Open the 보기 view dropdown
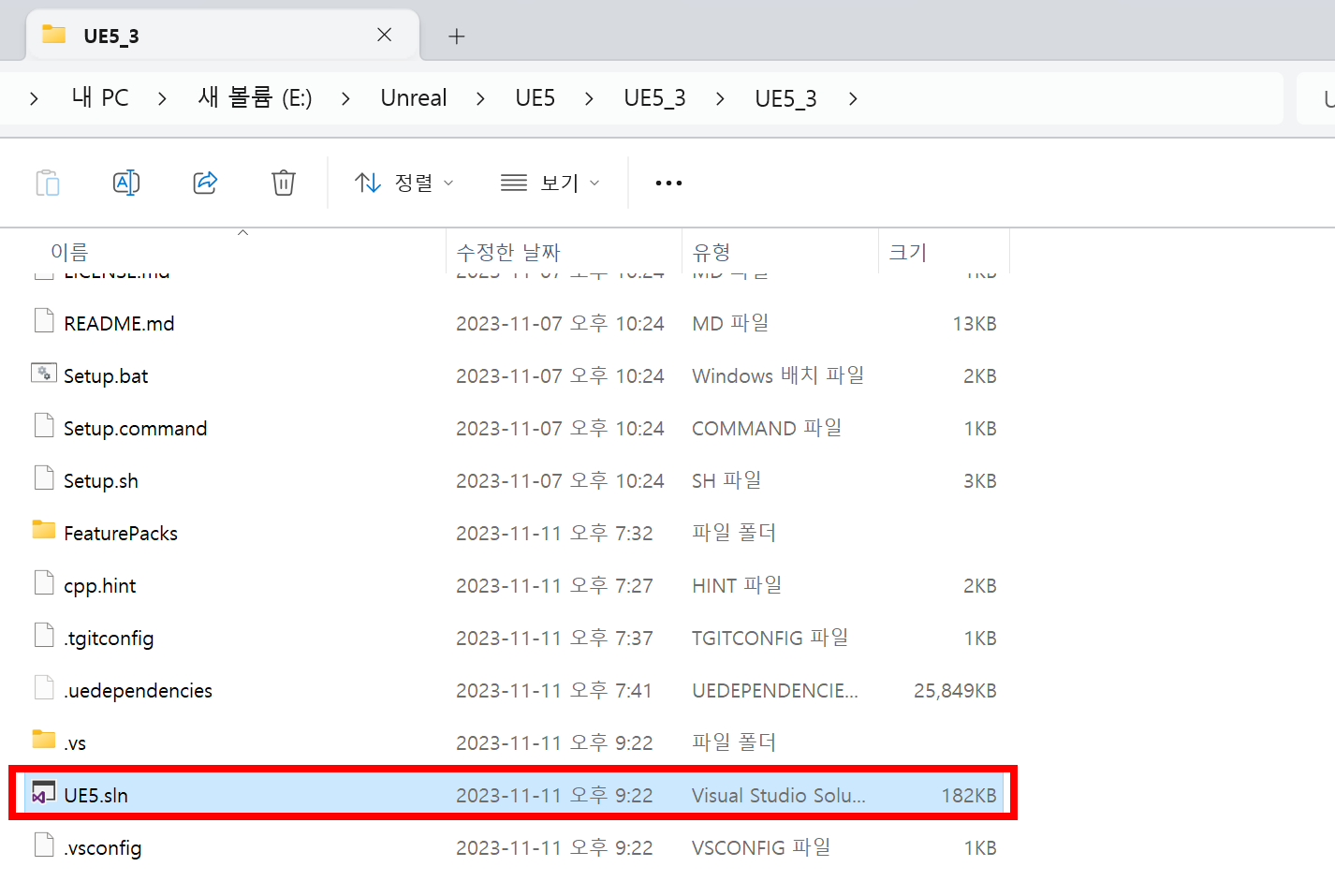 (550, 183)
